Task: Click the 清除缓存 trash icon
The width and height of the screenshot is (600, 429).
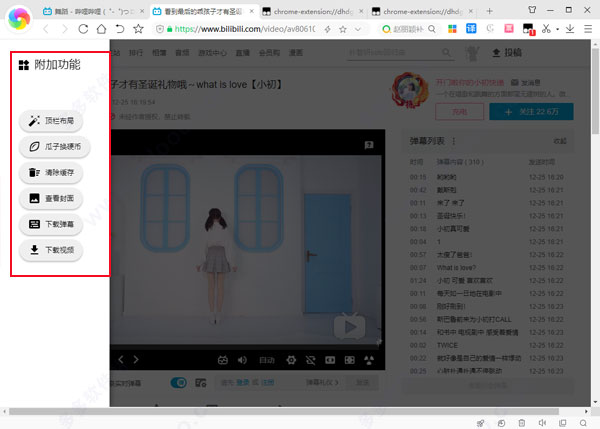Action: [37, 173]
